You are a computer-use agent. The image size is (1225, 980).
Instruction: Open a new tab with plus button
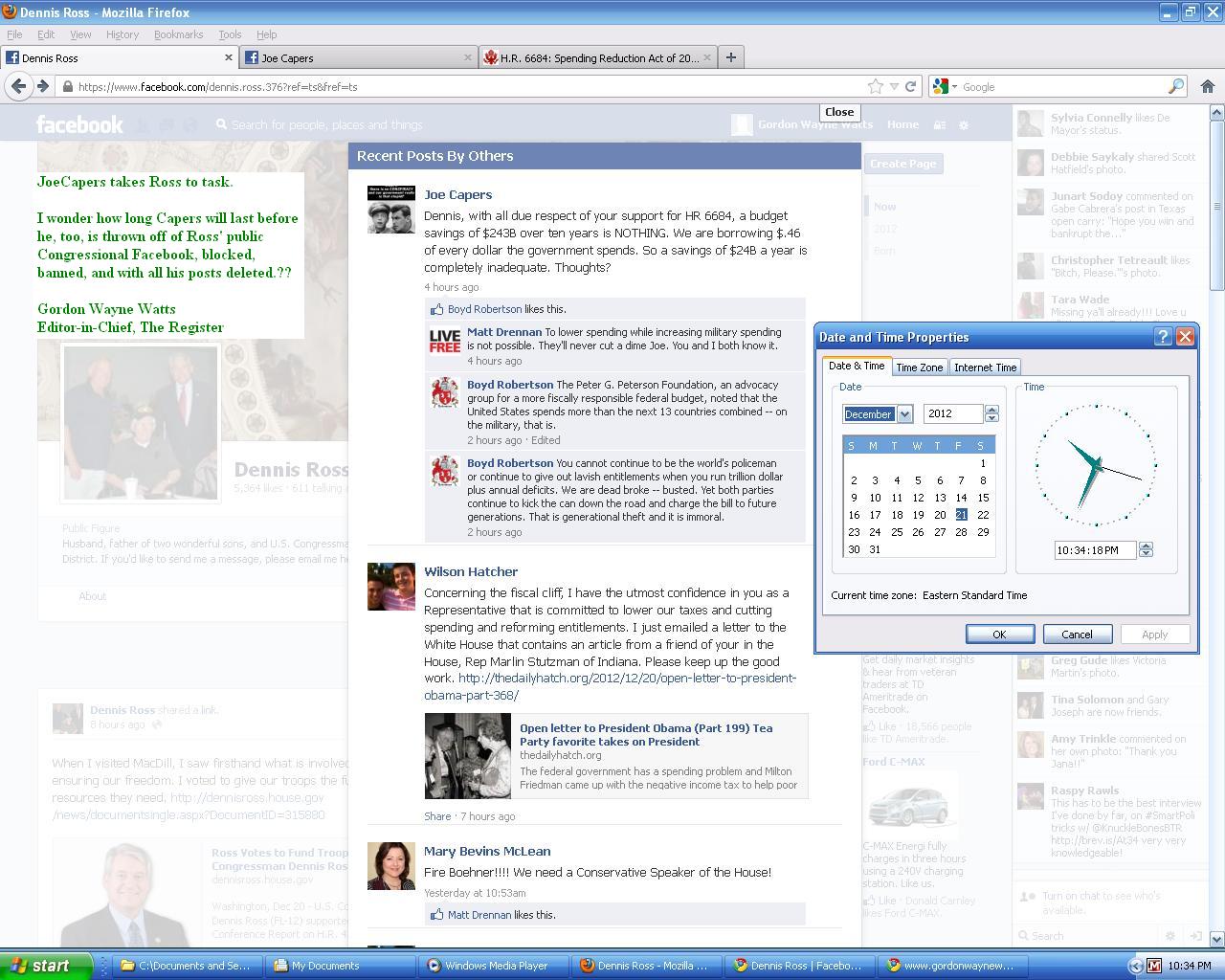730,57
